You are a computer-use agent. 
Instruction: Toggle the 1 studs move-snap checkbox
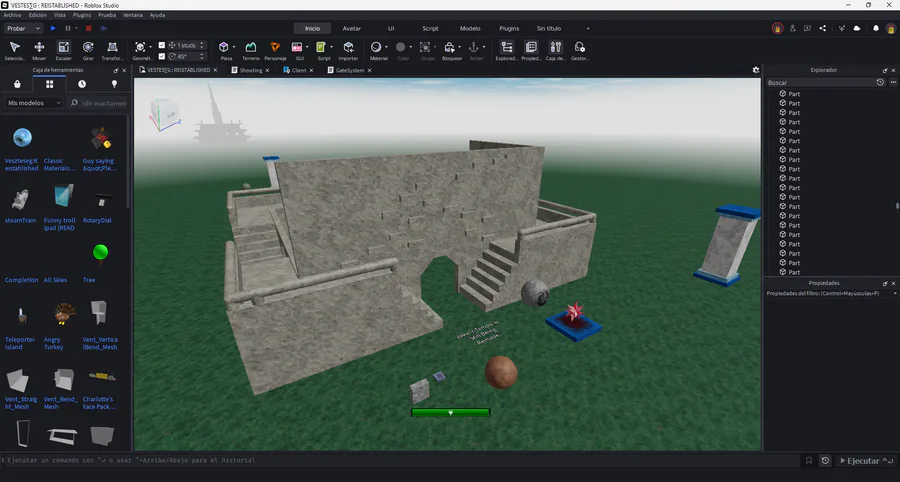pos(162,45)
